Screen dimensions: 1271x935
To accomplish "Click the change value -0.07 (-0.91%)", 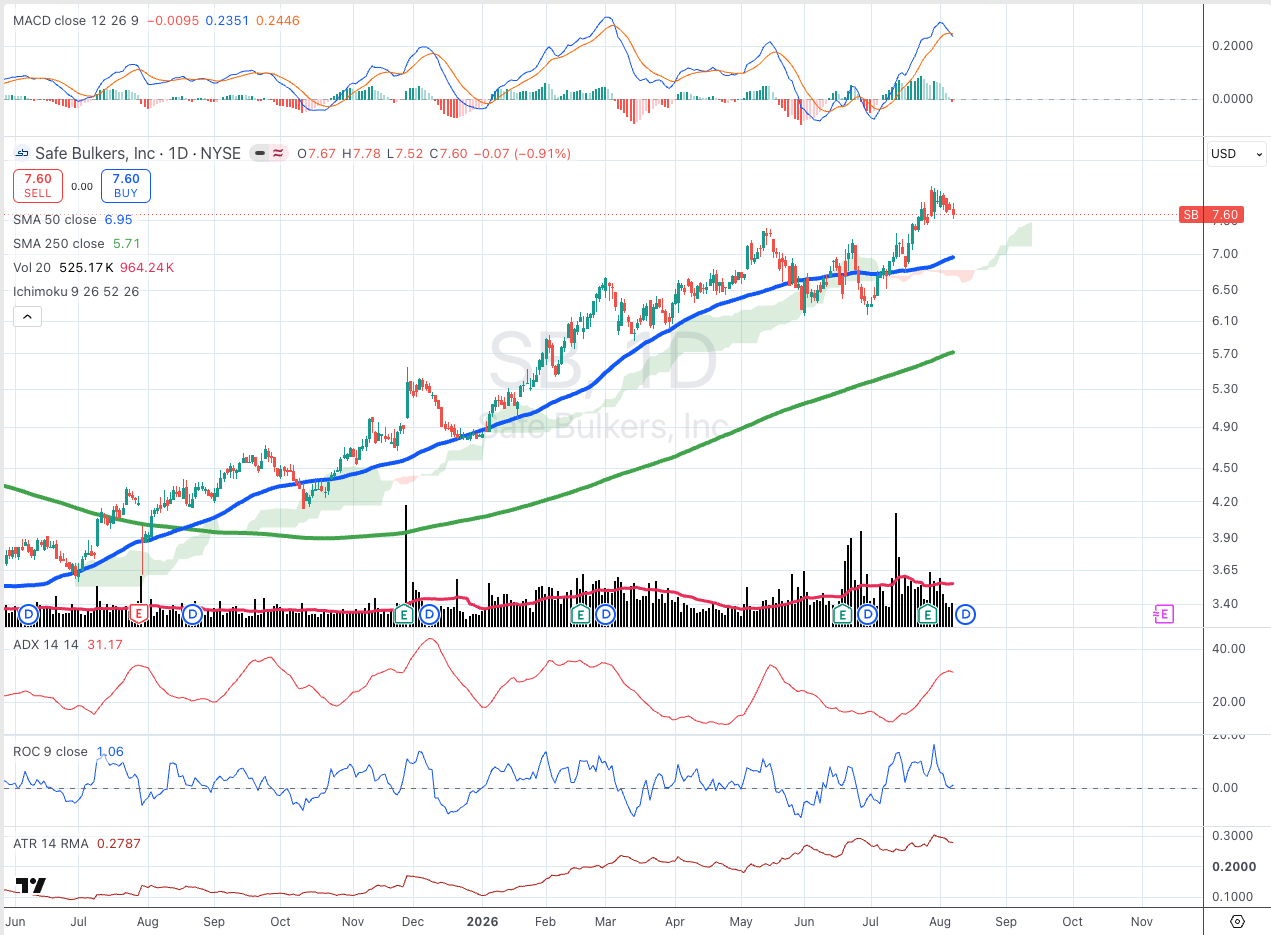I will click(521, 153).
